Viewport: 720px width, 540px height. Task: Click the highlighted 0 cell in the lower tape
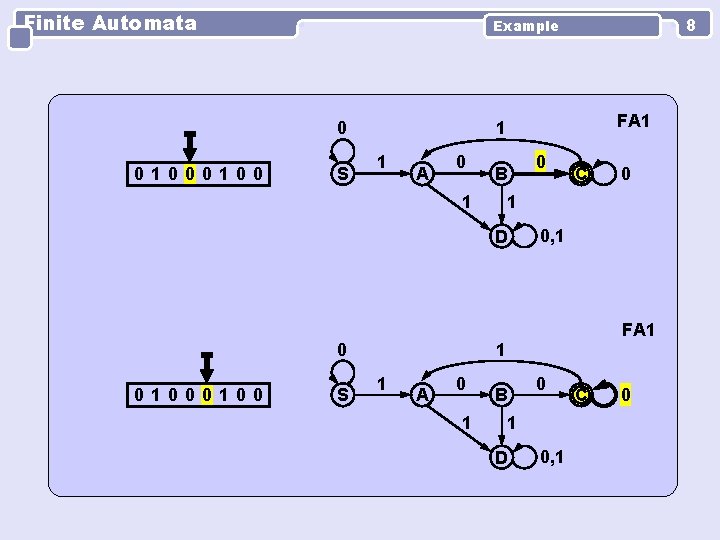[x=207, y=395]
